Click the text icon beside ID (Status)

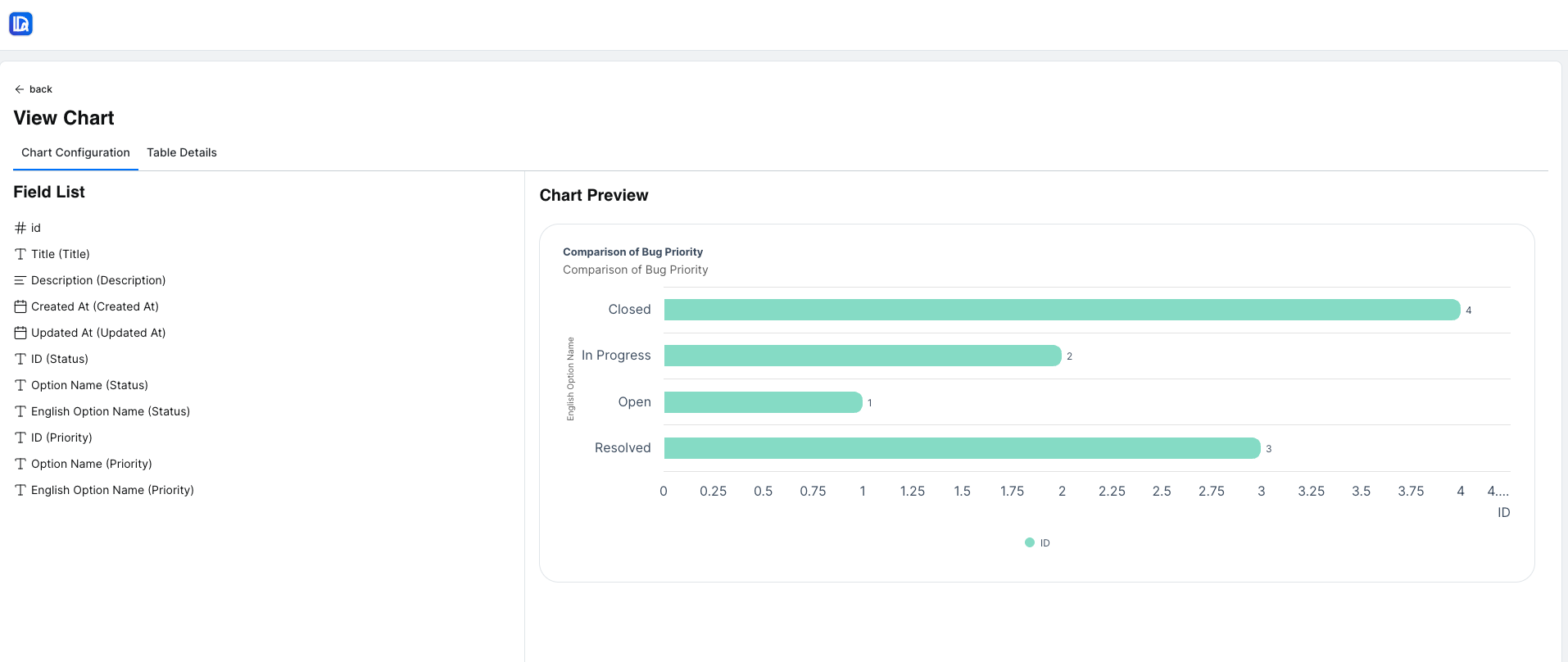(20, 359)
